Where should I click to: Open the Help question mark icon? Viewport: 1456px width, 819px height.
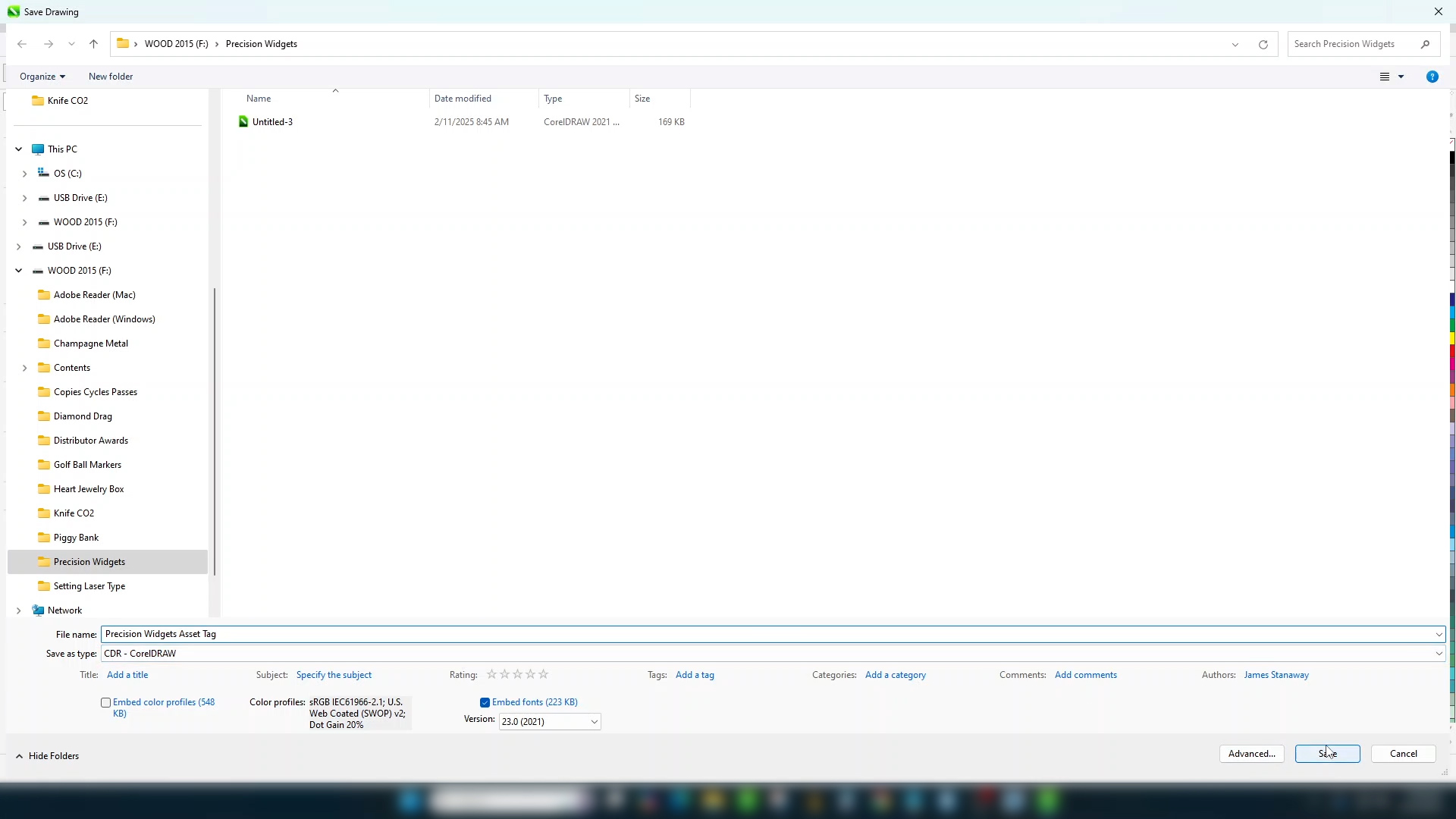(1432, 77)
